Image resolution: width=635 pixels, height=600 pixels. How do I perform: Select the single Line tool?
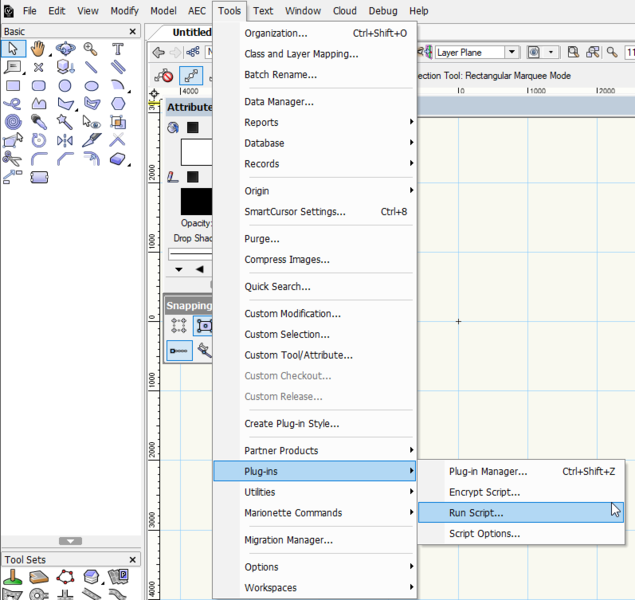tap(91, 67)
